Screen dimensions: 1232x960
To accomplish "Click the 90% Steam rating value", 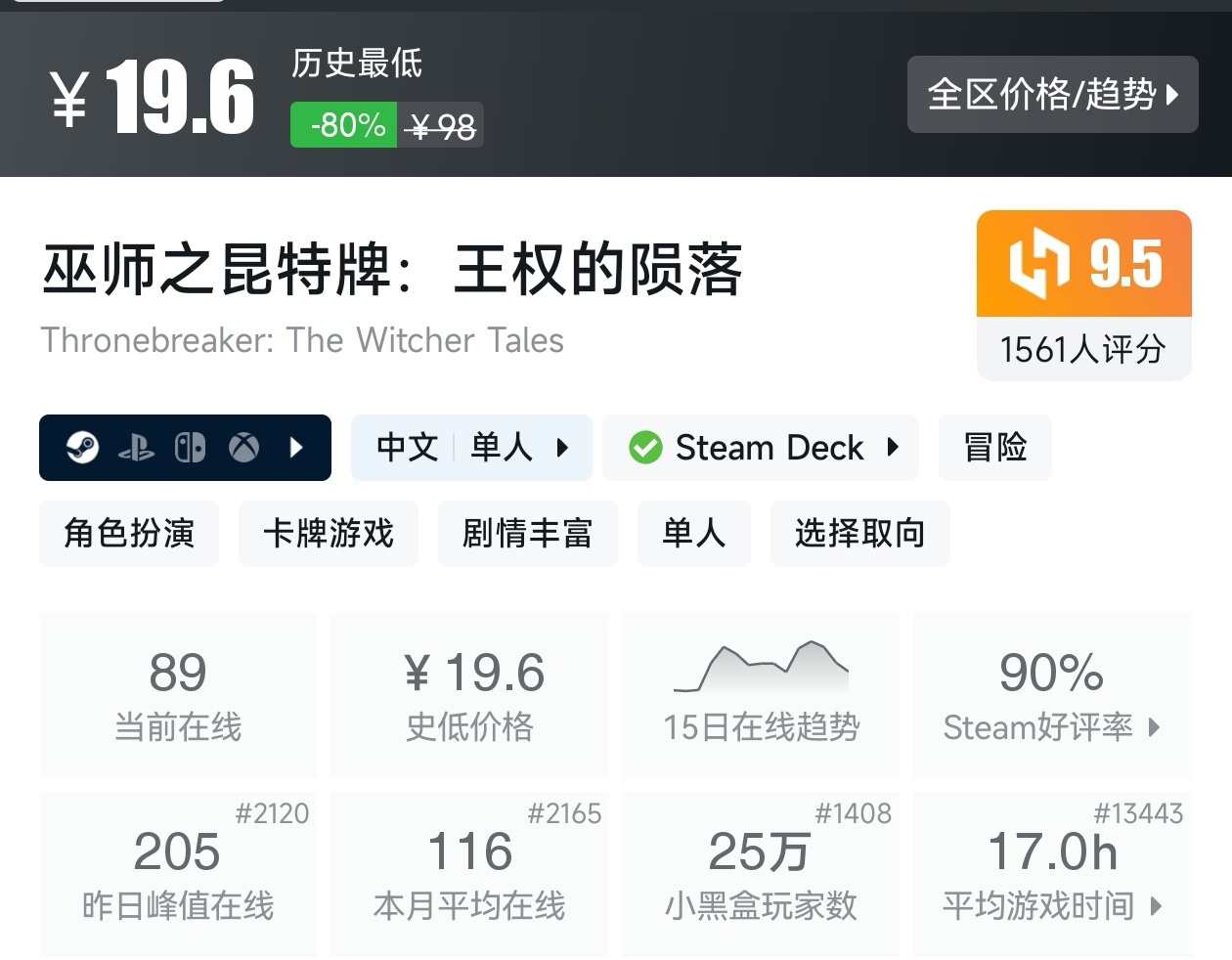I will [1052, 673].
